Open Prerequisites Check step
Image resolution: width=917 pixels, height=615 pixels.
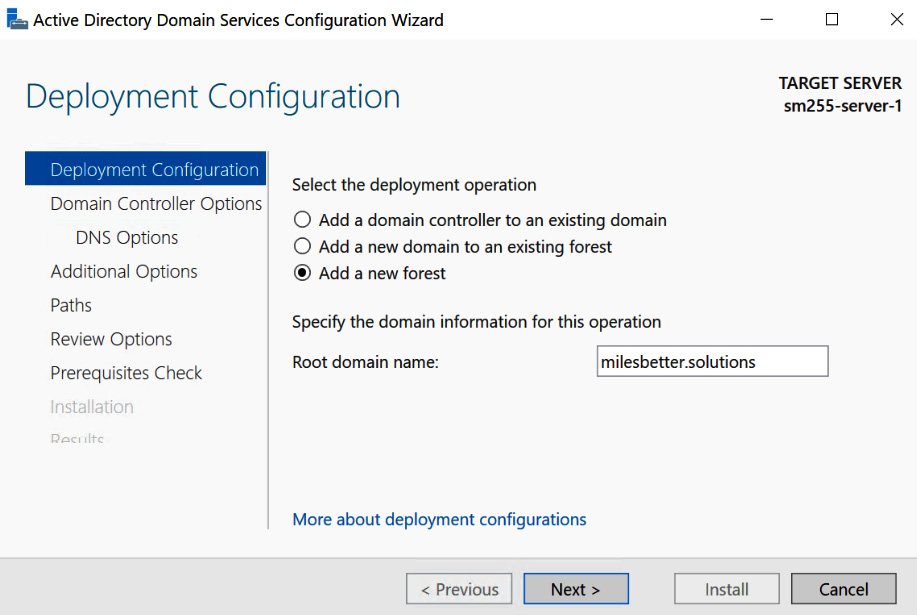pos(126,373)
